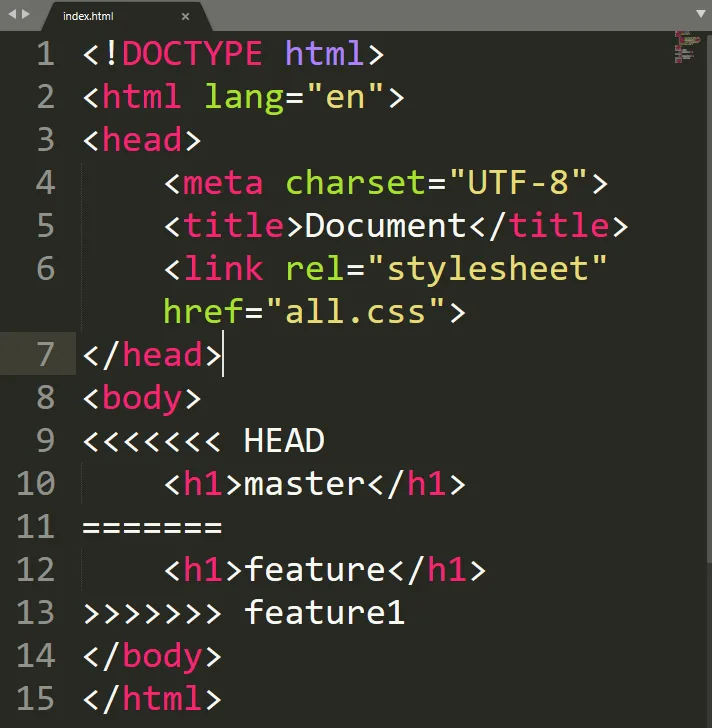Click the link tag name
Viewport: 712px width, 728px height.
(x=223, y=268)
